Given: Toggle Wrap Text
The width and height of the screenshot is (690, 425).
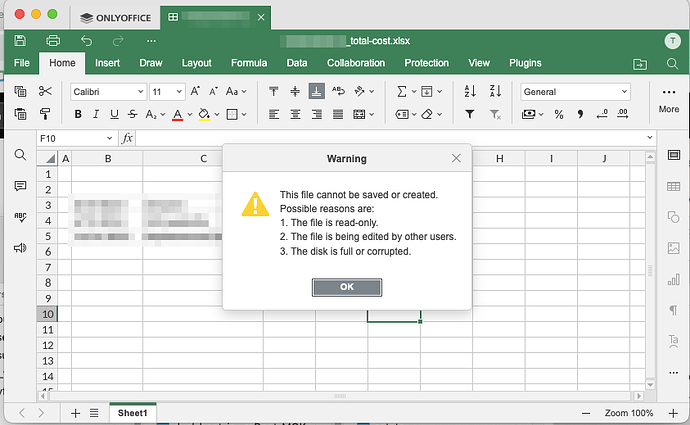Looking at the screenshot, I should (338, 92).
